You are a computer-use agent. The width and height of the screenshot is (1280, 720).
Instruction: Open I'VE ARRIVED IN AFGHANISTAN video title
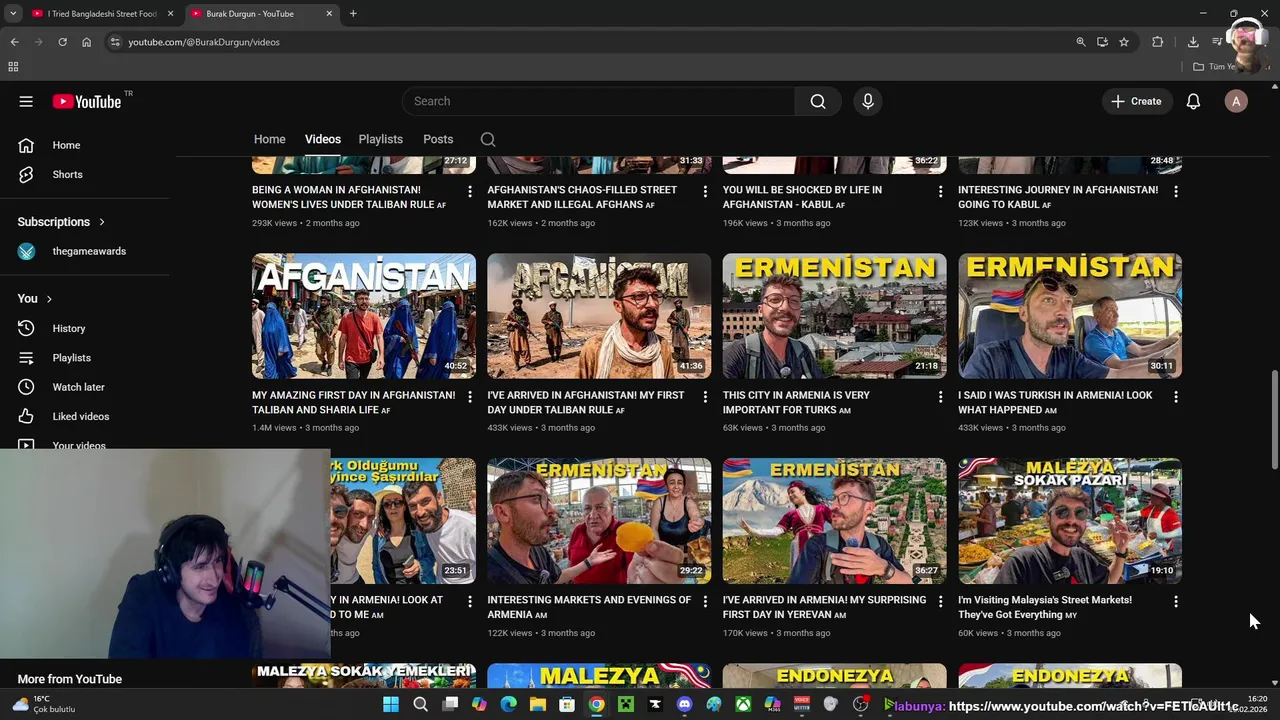click(x=586, y=402)
